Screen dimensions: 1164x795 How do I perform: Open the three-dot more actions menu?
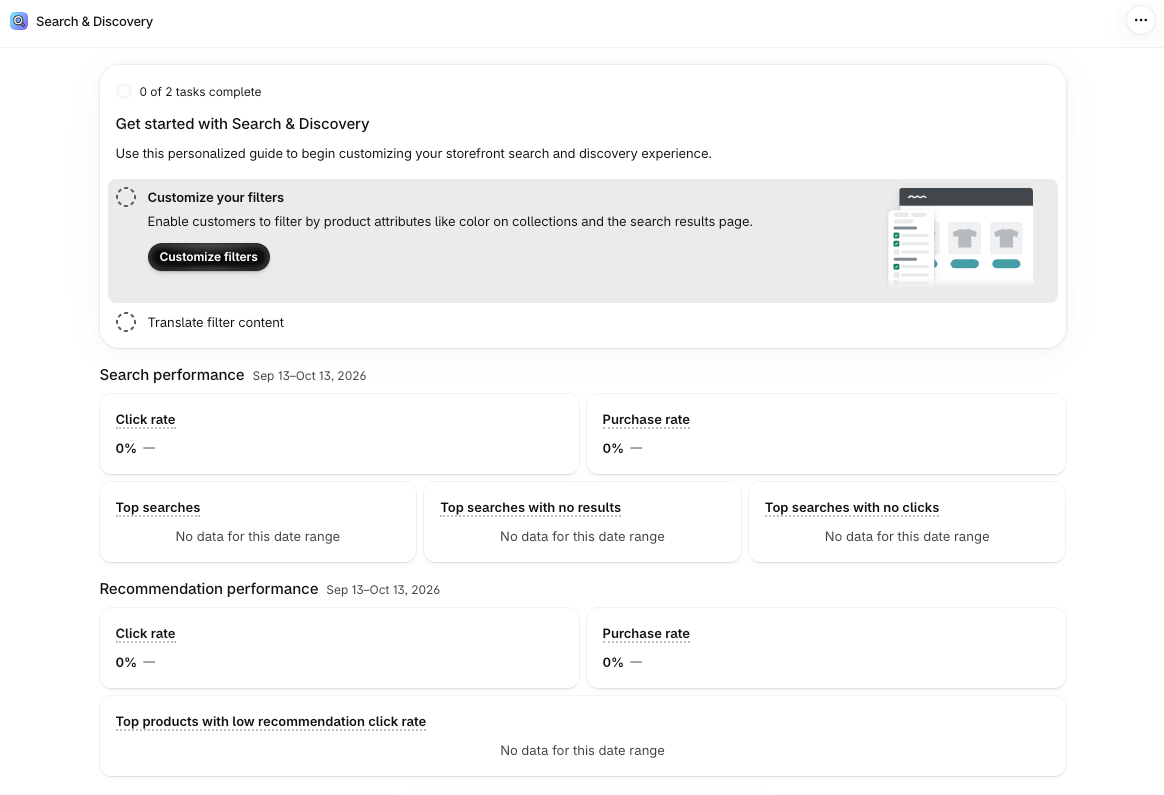[1141, 21]
